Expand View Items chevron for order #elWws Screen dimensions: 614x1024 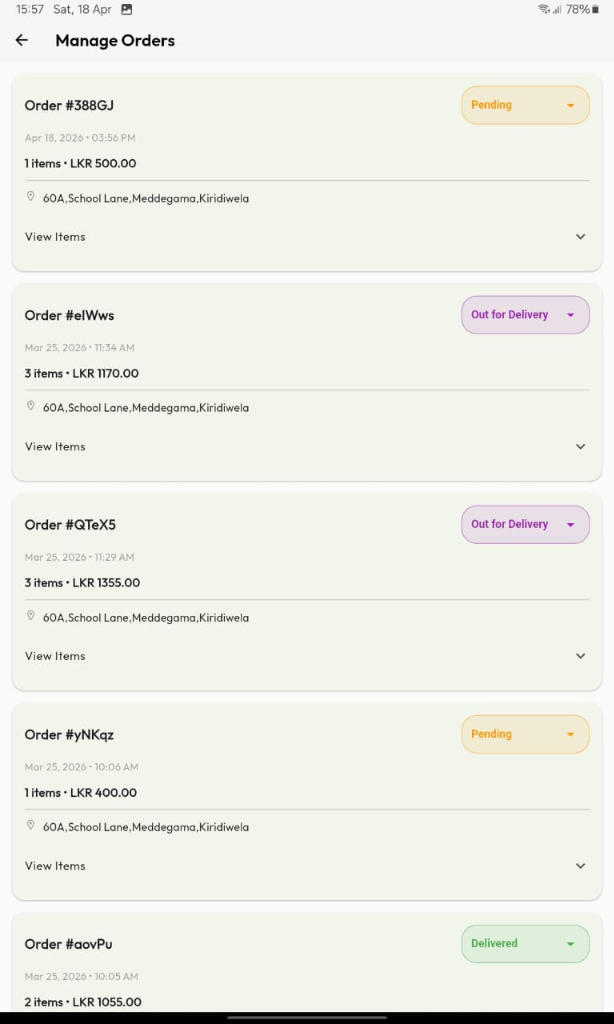pos(581,447)
